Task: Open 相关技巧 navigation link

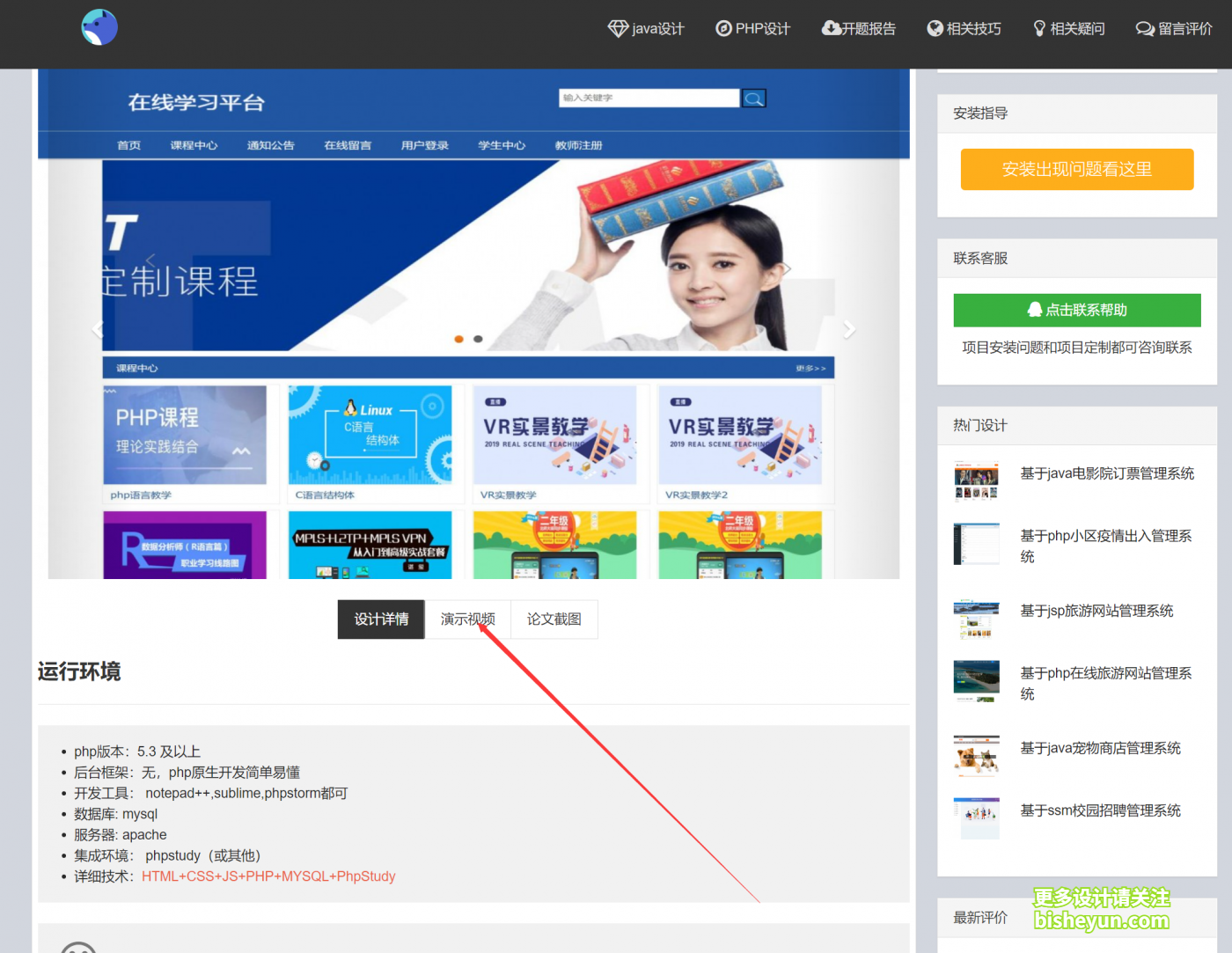Action: tap(964, 29)
